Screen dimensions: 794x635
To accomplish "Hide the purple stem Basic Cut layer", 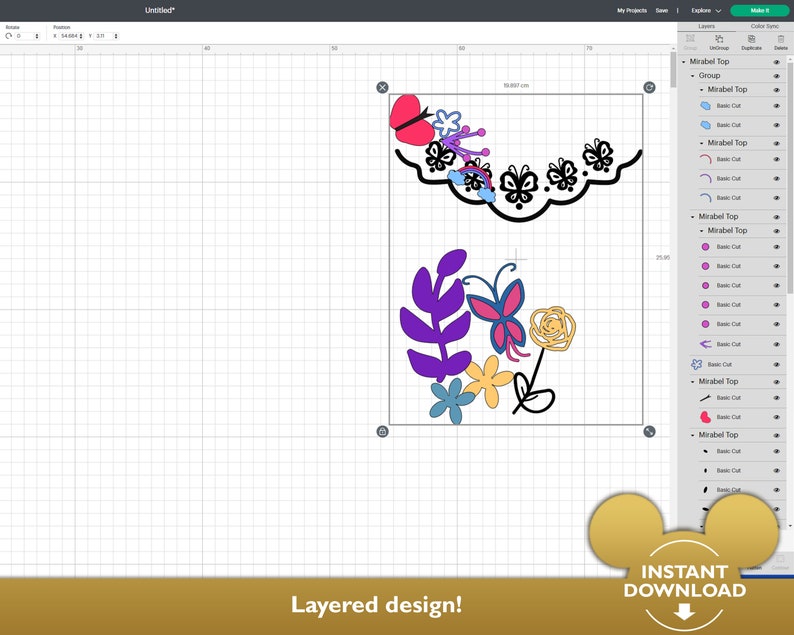I will coord(776,344).
